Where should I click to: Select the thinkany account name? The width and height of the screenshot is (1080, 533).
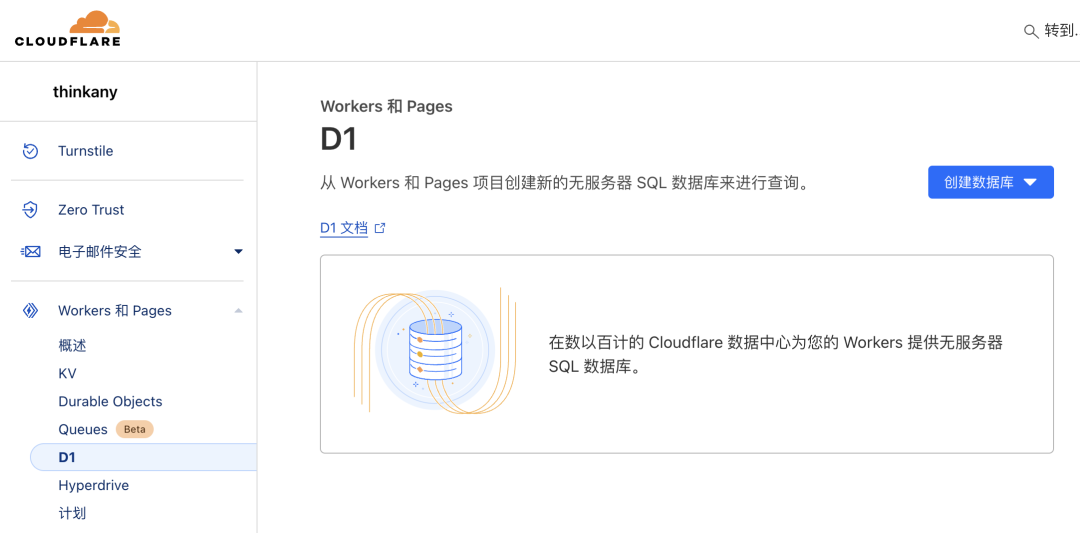pyautogui.click(x=85, y=92)
